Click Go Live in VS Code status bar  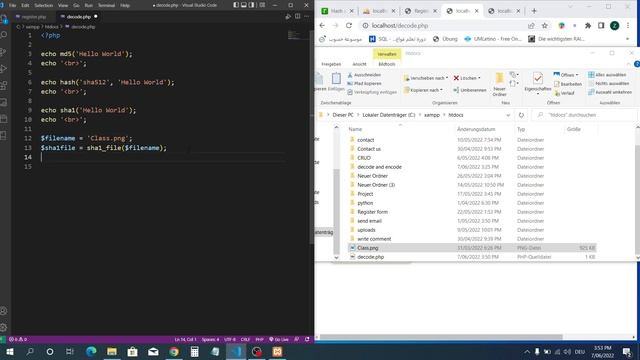click(279, 339)
